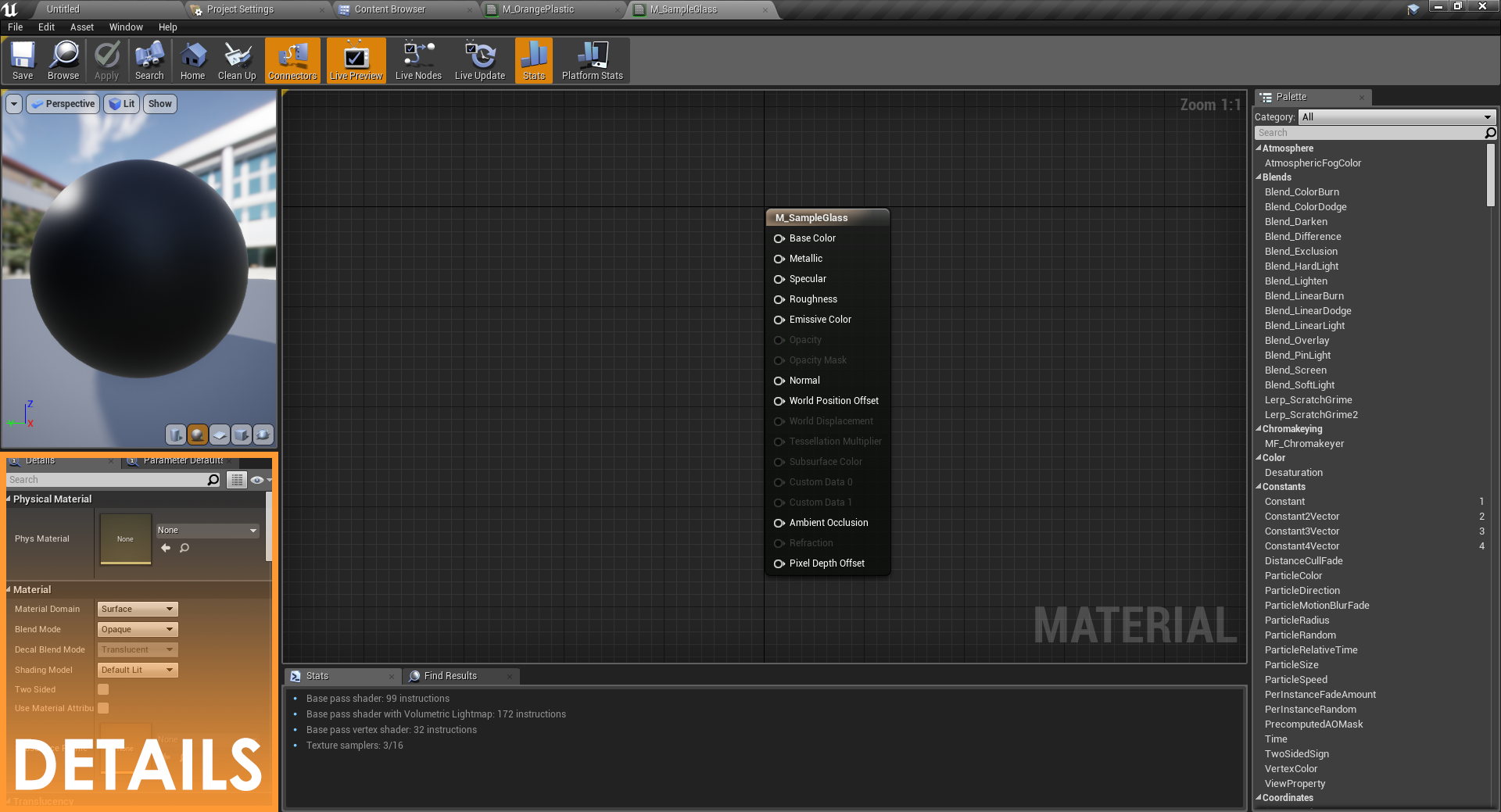
Task: Select sphere preview mesh icon in viewport
Action: [x=198, y=435]
